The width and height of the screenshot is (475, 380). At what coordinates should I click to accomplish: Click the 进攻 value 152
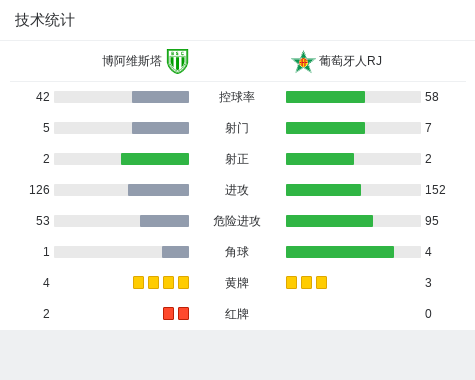point(435,190)
